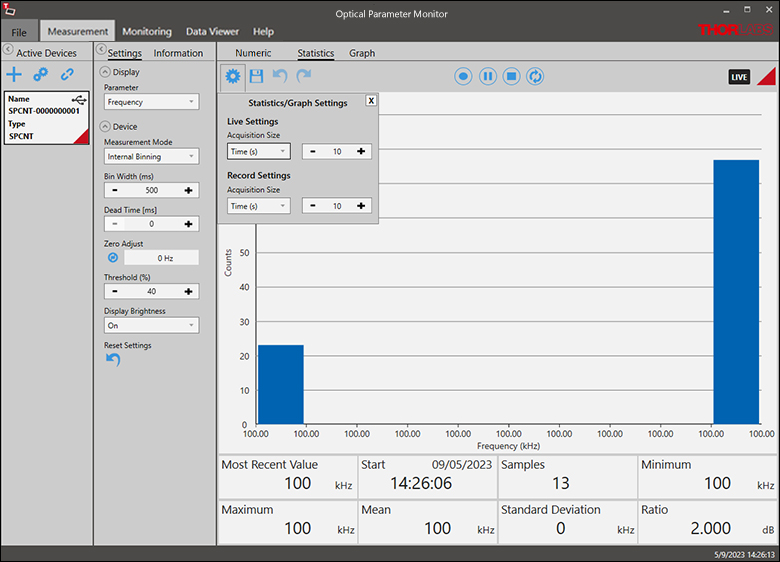Click the Reset Settings undo arrow
The height and width of the screenshot is (562, 780).
tap(113, 359)
